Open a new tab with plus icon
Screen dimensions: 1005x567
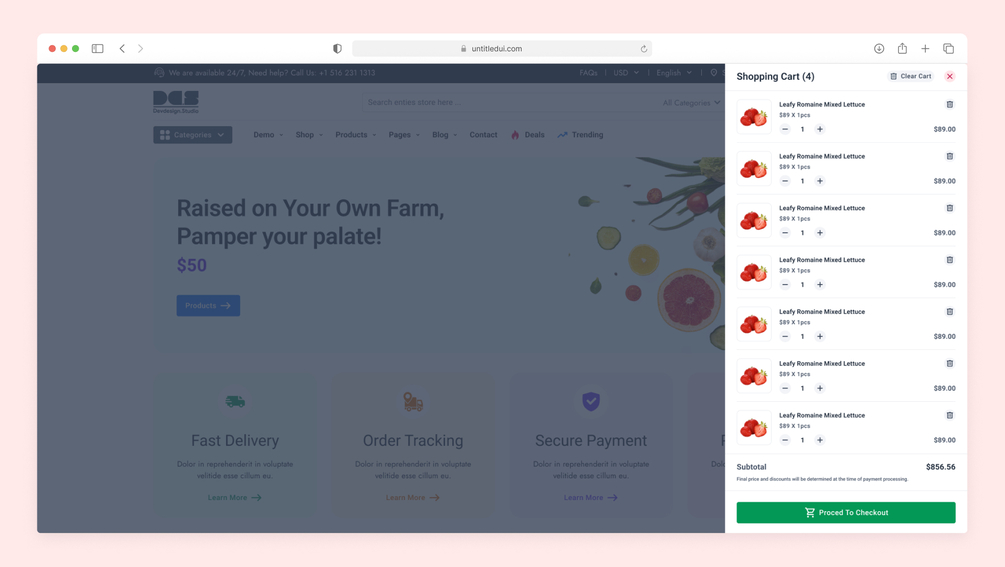point(926,49)
